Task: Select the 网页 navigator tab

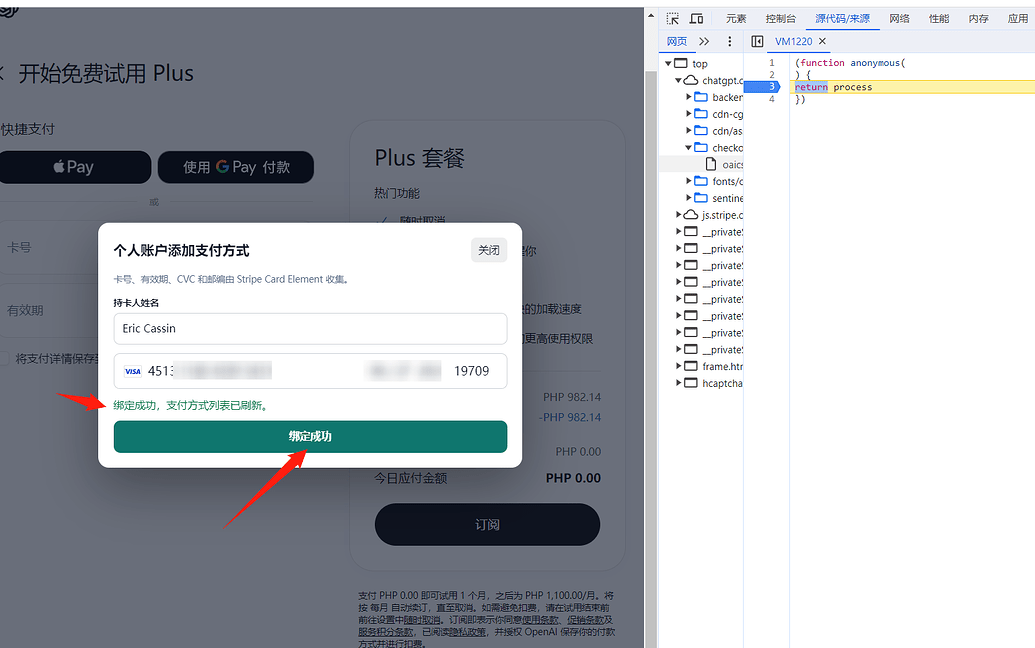Action: point(677,42)
